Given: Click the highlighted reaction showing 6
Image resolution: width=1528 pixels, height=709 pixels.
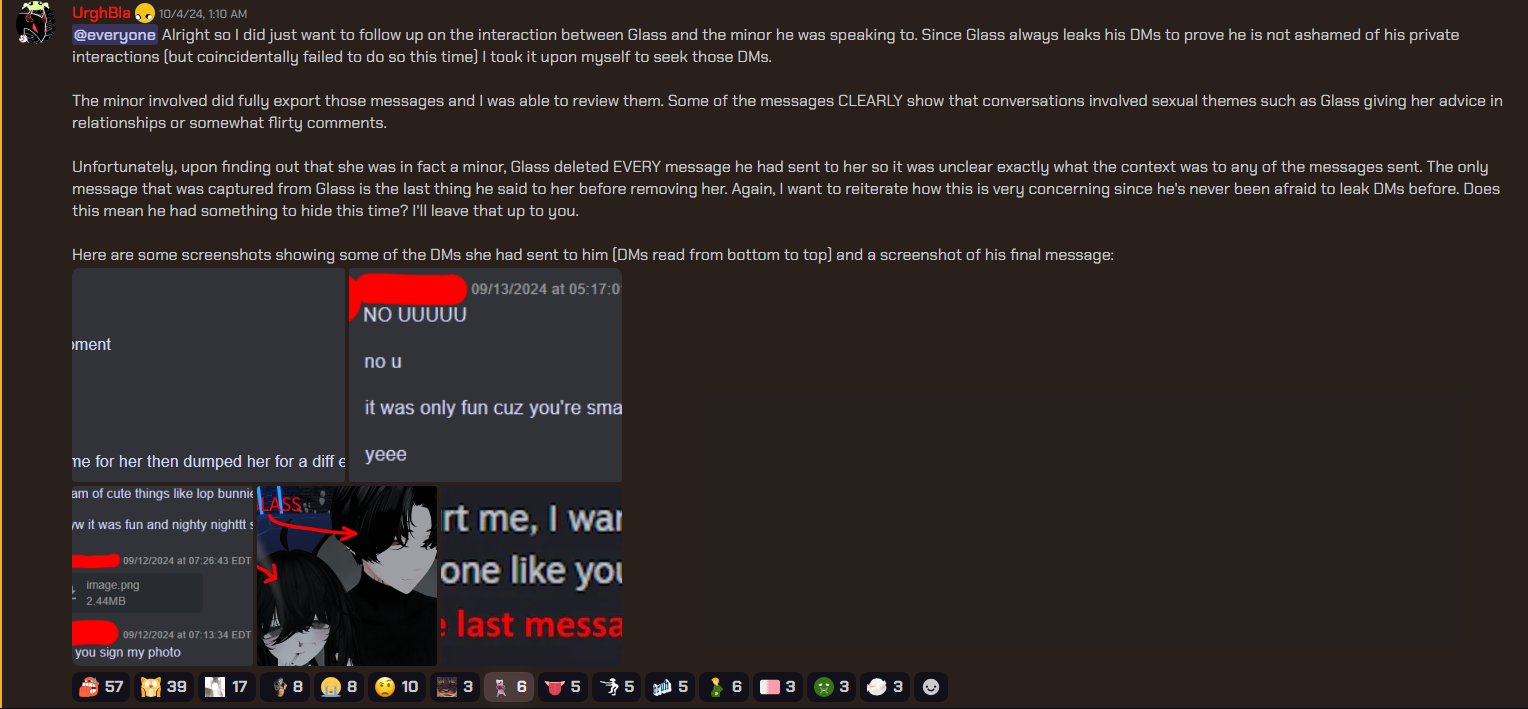Looking at the screenshot, I should [509, 687].
